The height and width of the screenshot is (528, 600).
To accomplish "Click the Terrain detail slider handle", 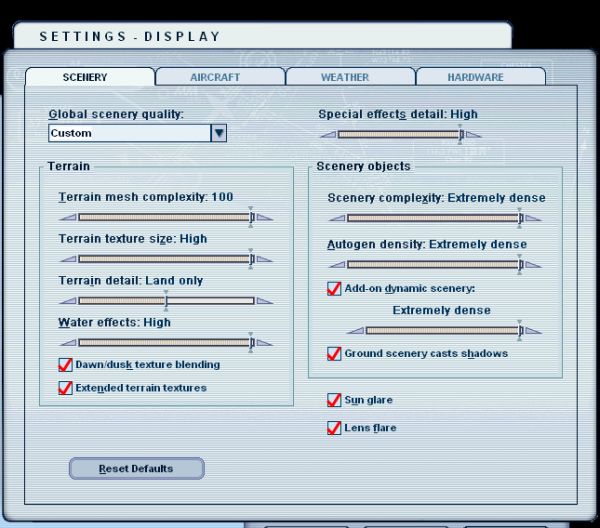I will (x=166, y=300).
